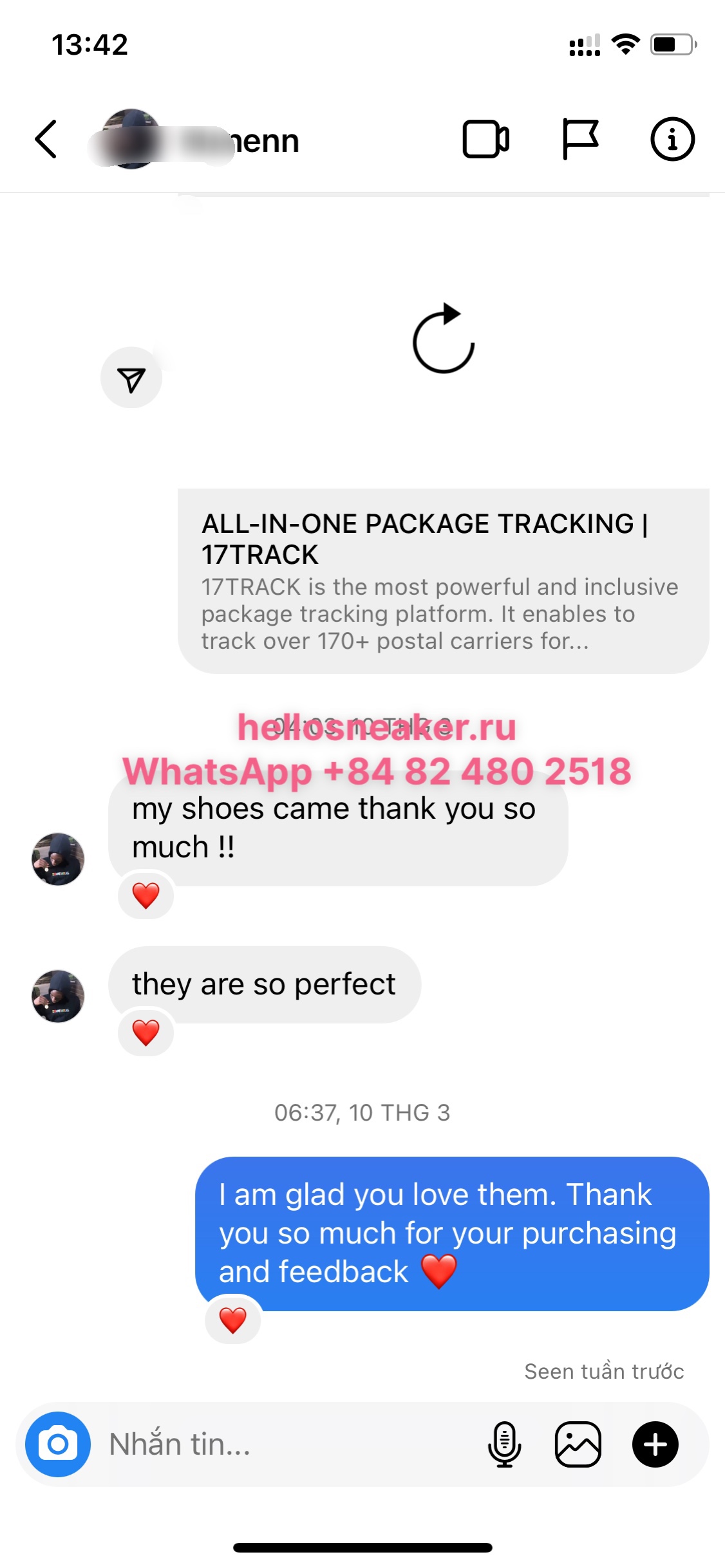Open the camera from the message bar
Viewport: 725px width, 1568px height.
tap(58, 1444)
